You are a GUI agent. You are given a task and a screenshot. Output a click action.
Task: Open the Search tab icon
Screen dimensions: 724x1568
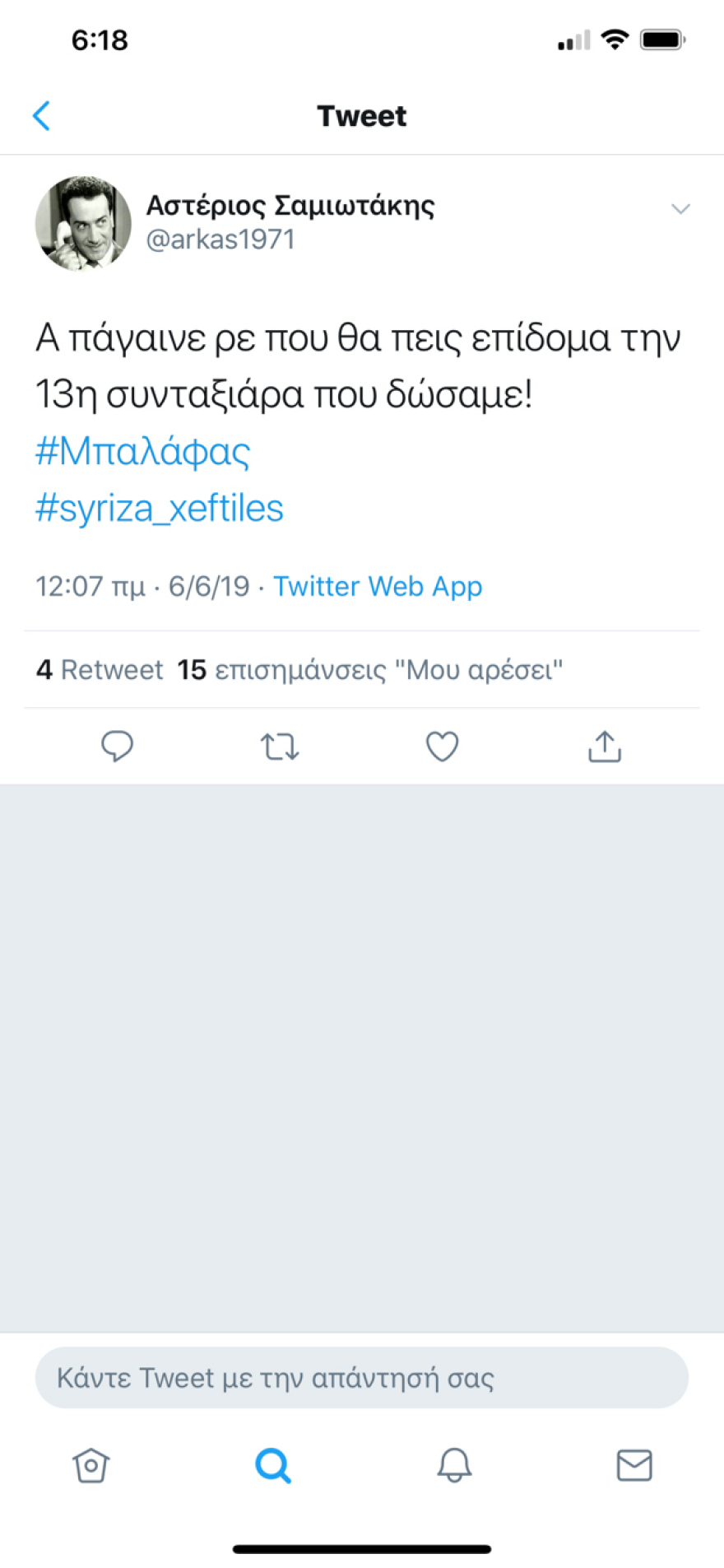coord(271,1465)
